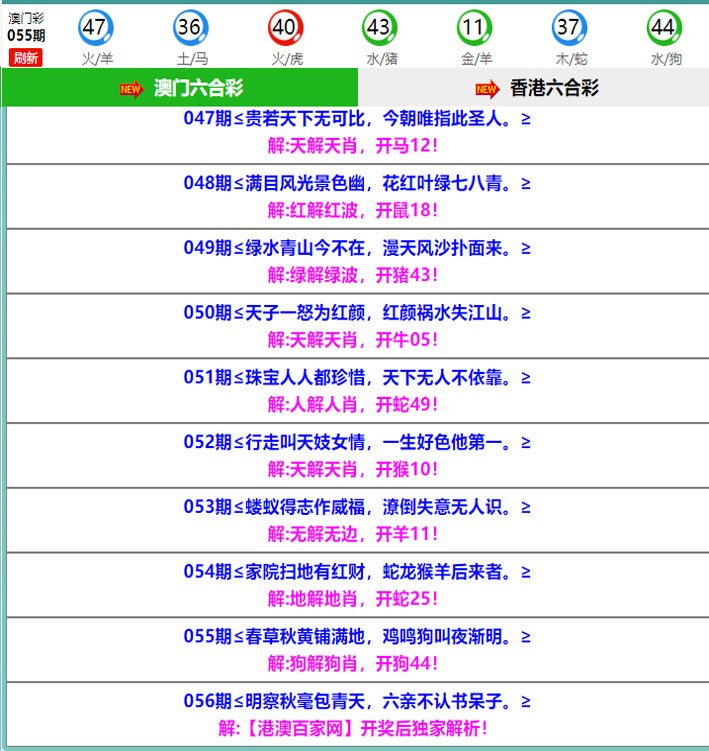Open the 052期 poem entry
The image size is (709, 751).
pyautogui.click(x=357, y=442)
